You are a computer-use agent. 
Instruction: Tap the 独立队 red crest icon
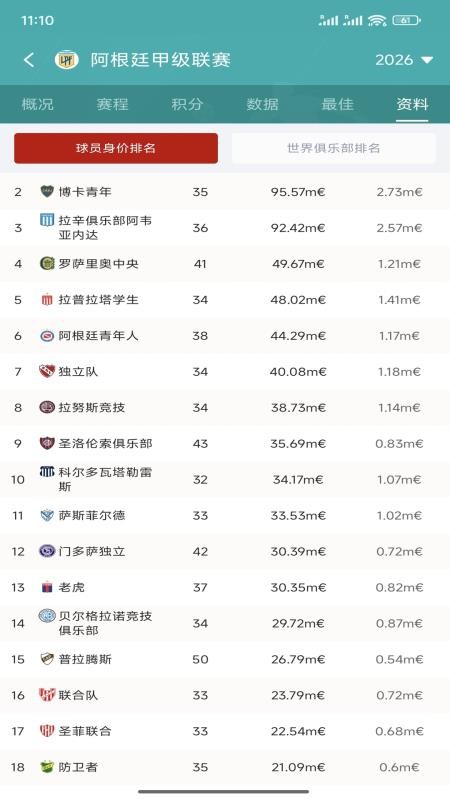click(47, 371)
